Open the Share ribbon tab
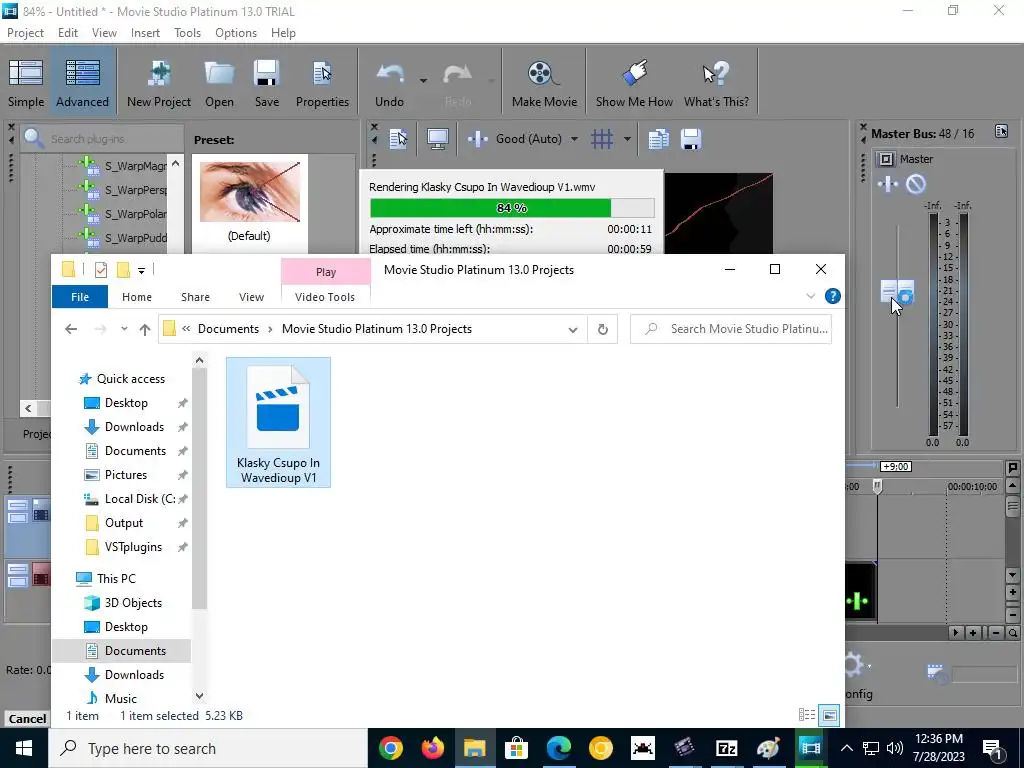1024x768 pixels. pos(195,296)
